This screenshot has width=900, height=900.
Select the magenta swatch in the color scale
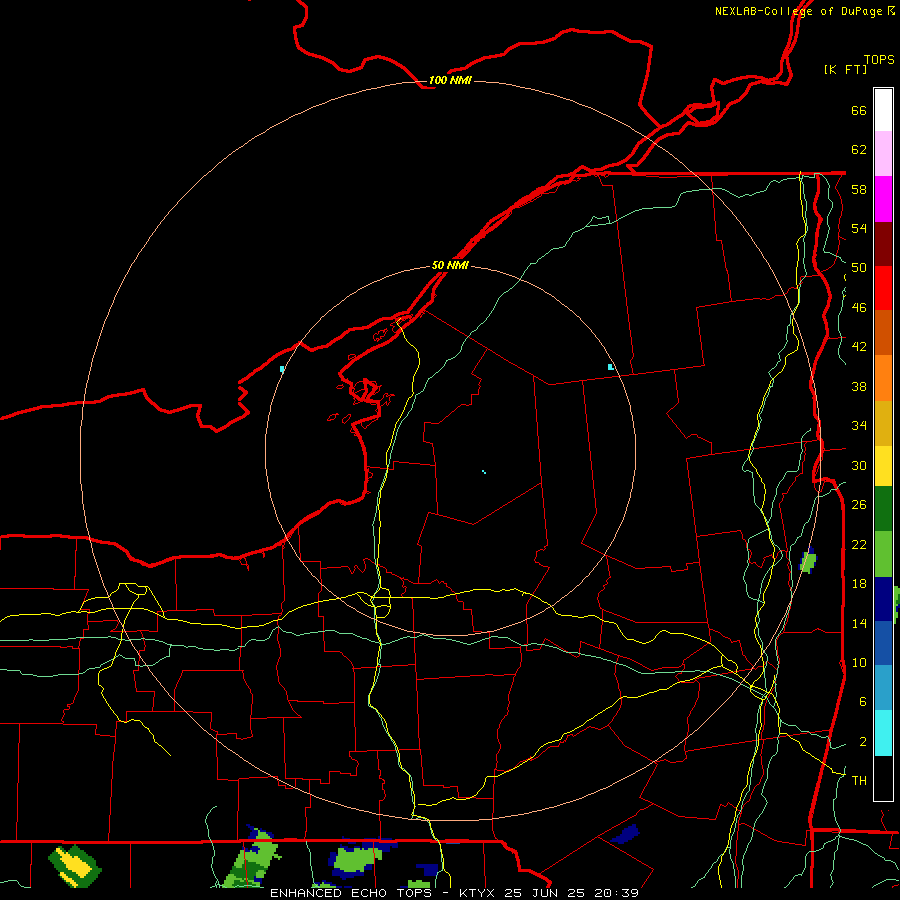pos(883,199)
